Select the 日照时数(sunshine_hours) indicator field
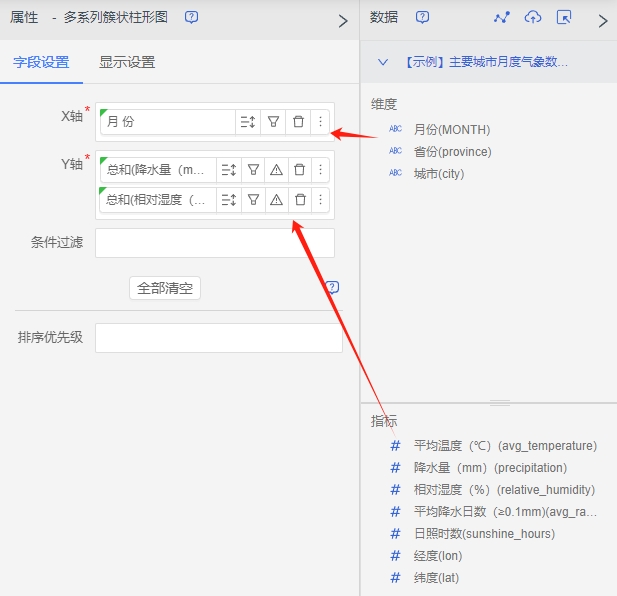 click(484, 533)
